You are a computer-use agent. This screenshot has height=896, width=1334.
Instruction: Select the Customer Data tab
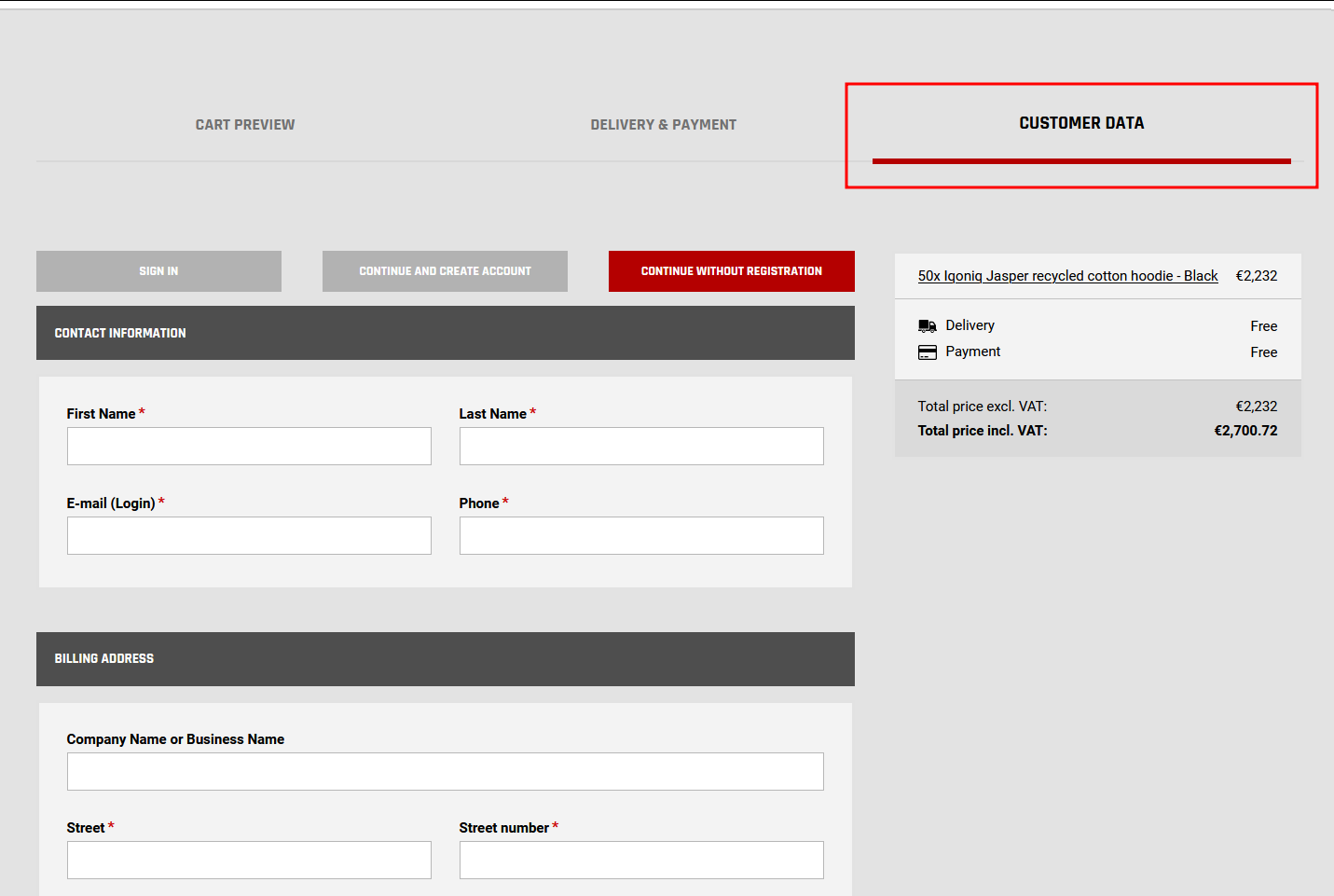tap(1081, 123)
